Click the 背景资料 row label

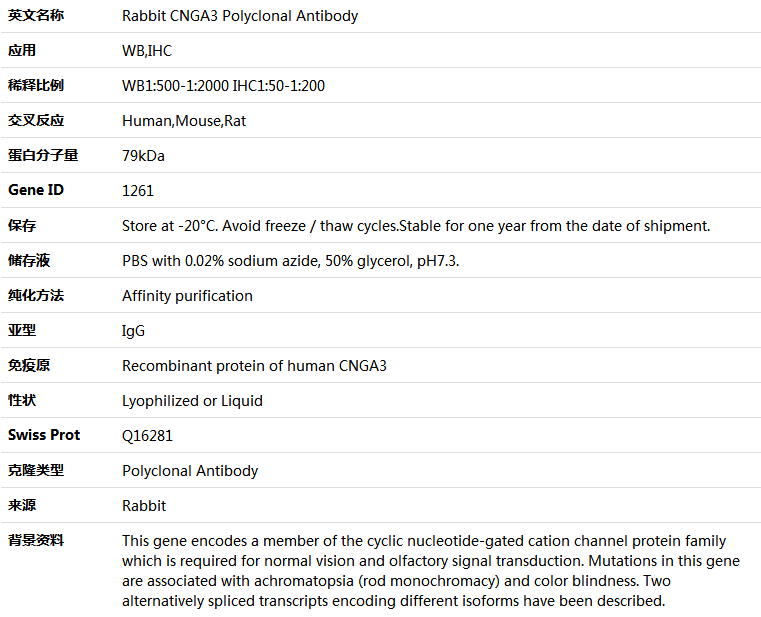coord(36,541)
